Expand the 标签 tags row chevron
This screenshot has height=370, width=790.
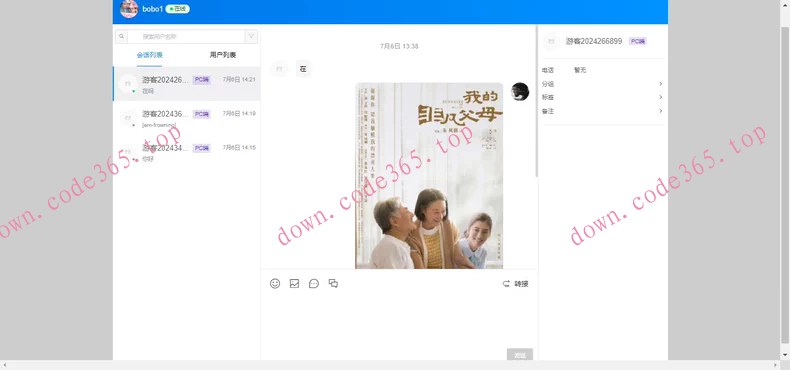coord(661,97)
